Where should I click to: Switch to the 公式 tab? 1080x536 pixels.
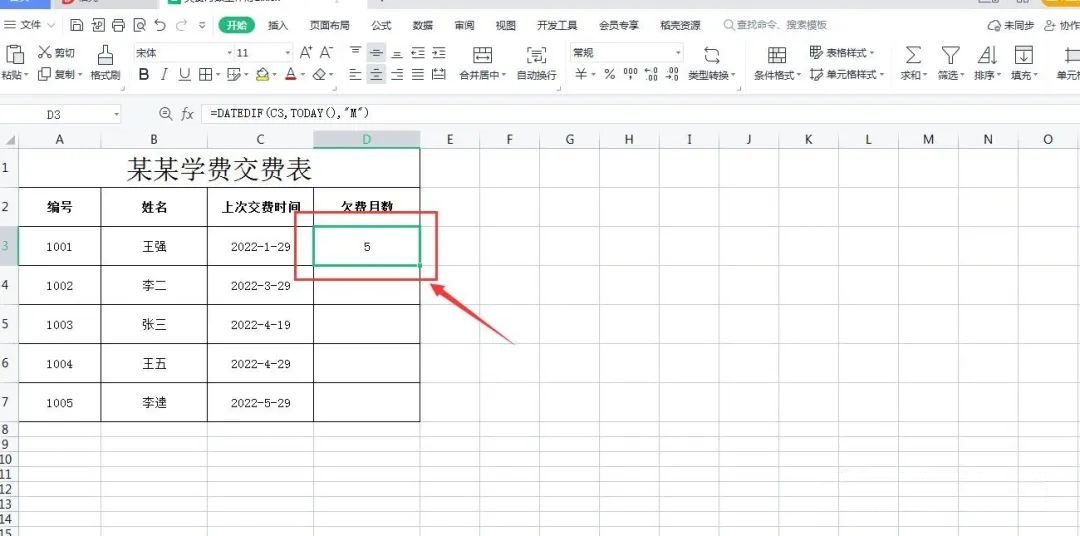381,25
